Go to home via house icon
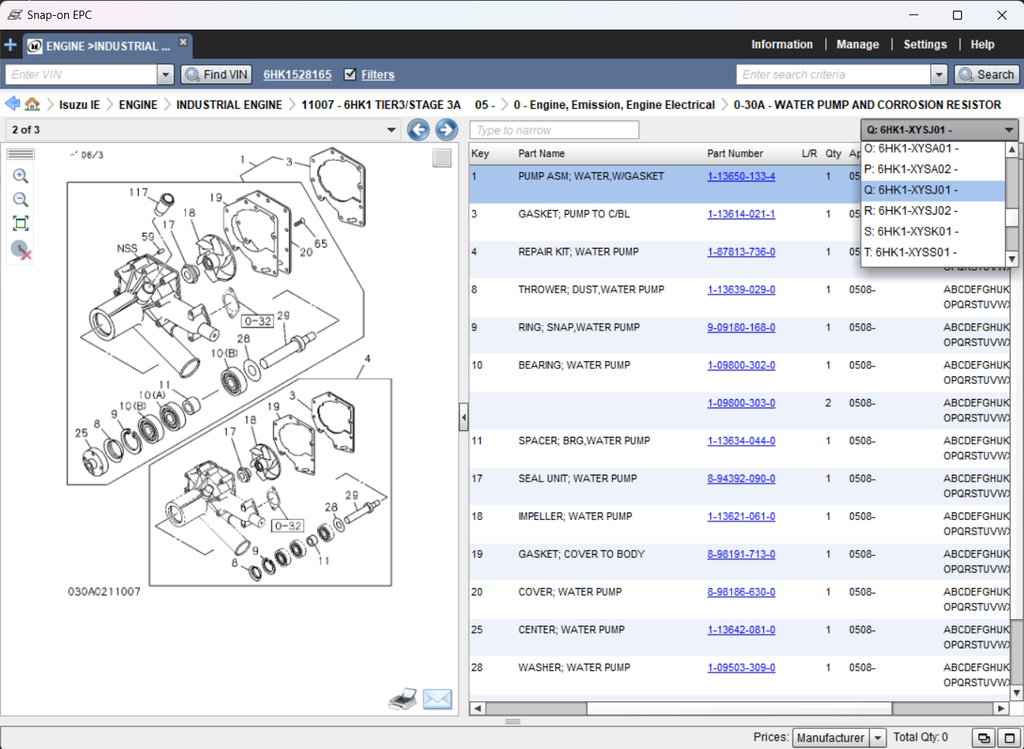1024x749 pixels. click(32, 104)
